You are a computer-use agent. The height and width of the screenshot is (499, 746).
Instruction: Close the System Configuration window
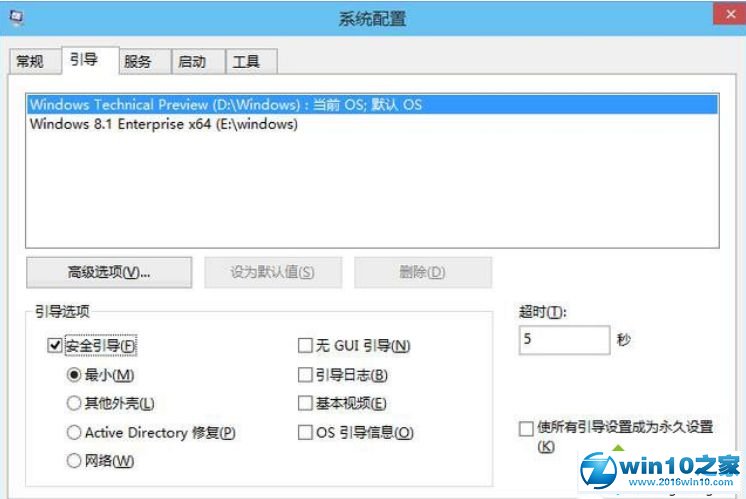(x=726, y=16)
